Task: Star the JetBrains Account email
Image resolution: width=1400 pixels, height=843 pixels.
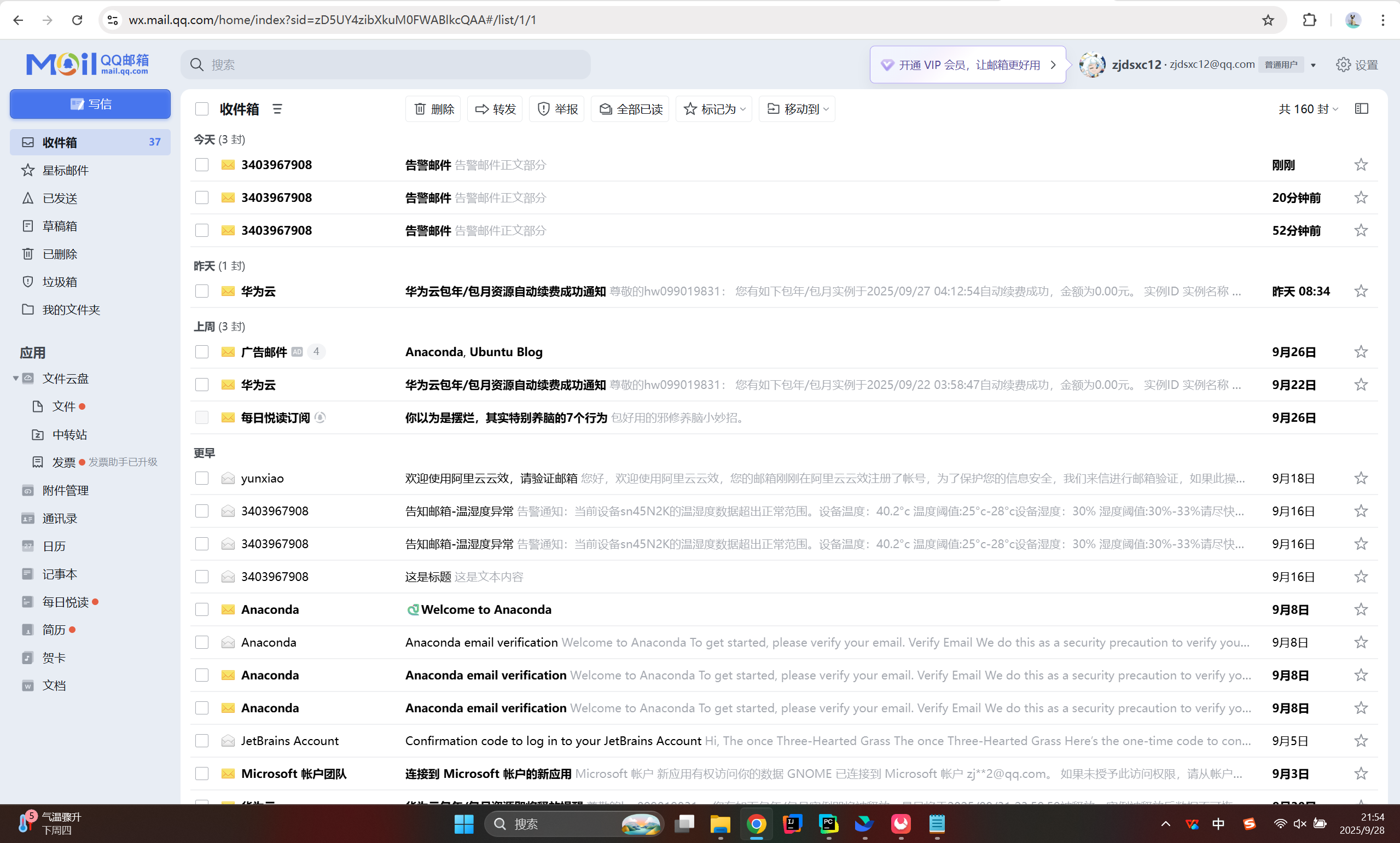Action: coord(1361,741)
